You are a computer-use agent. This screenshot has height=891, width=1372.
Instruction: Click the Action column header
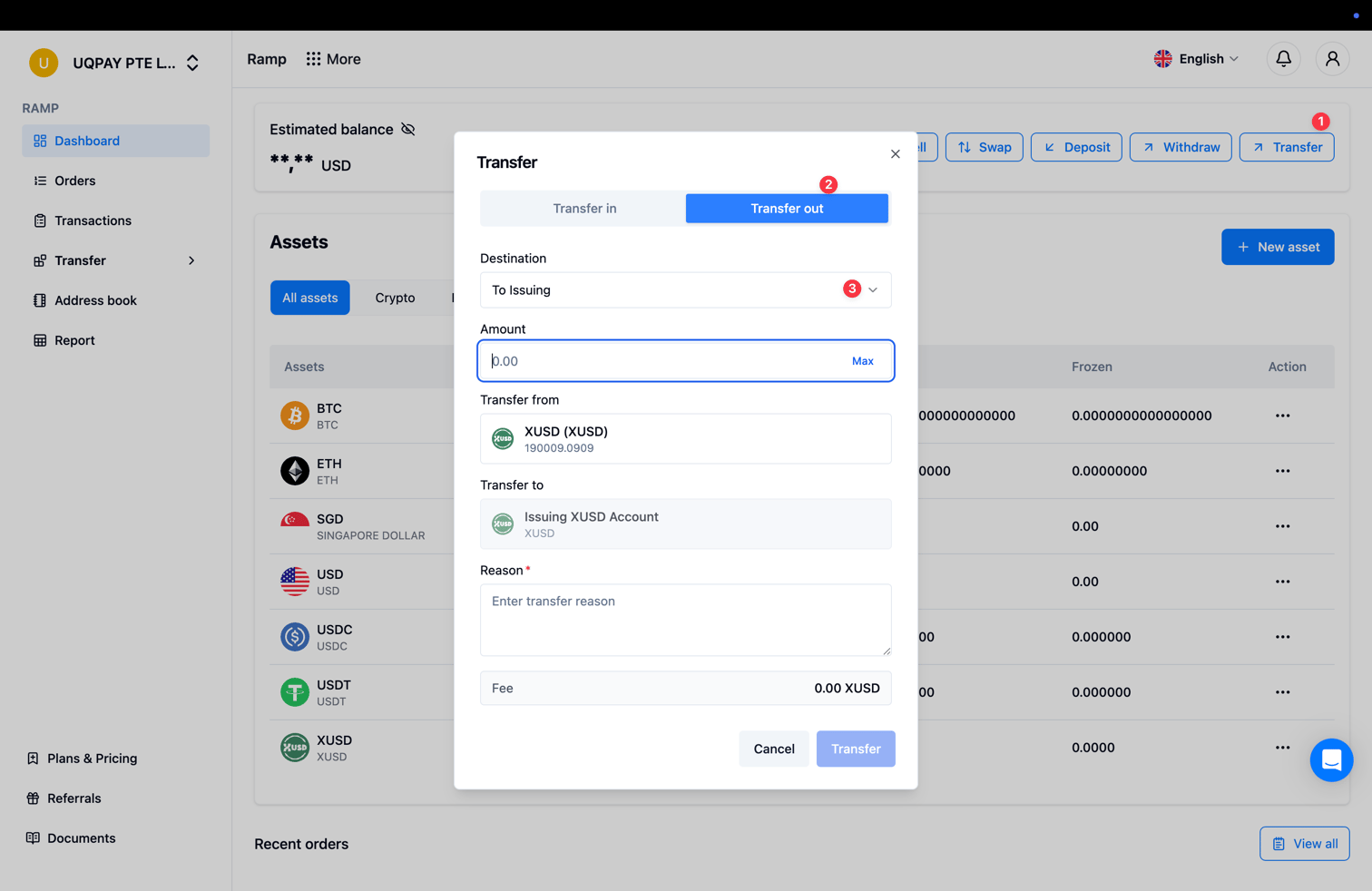coord(1287,367)
